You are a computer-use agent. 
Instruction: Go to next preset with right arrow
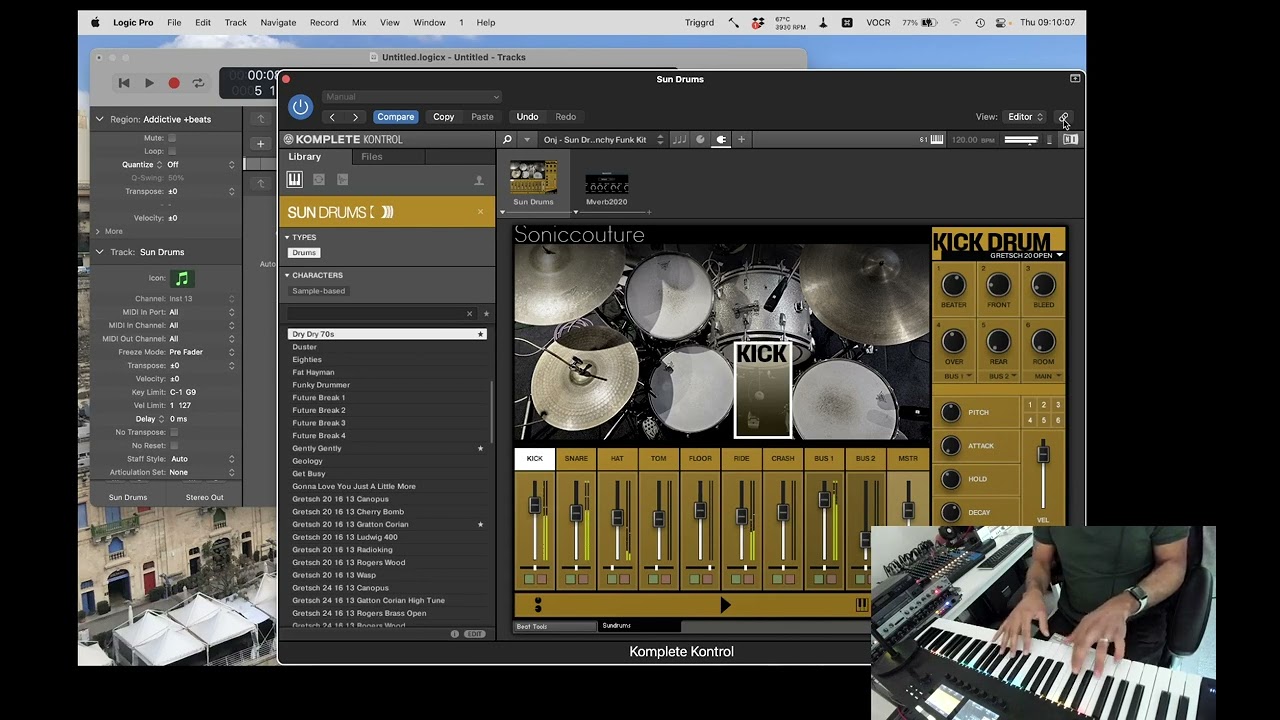(355, 117)
